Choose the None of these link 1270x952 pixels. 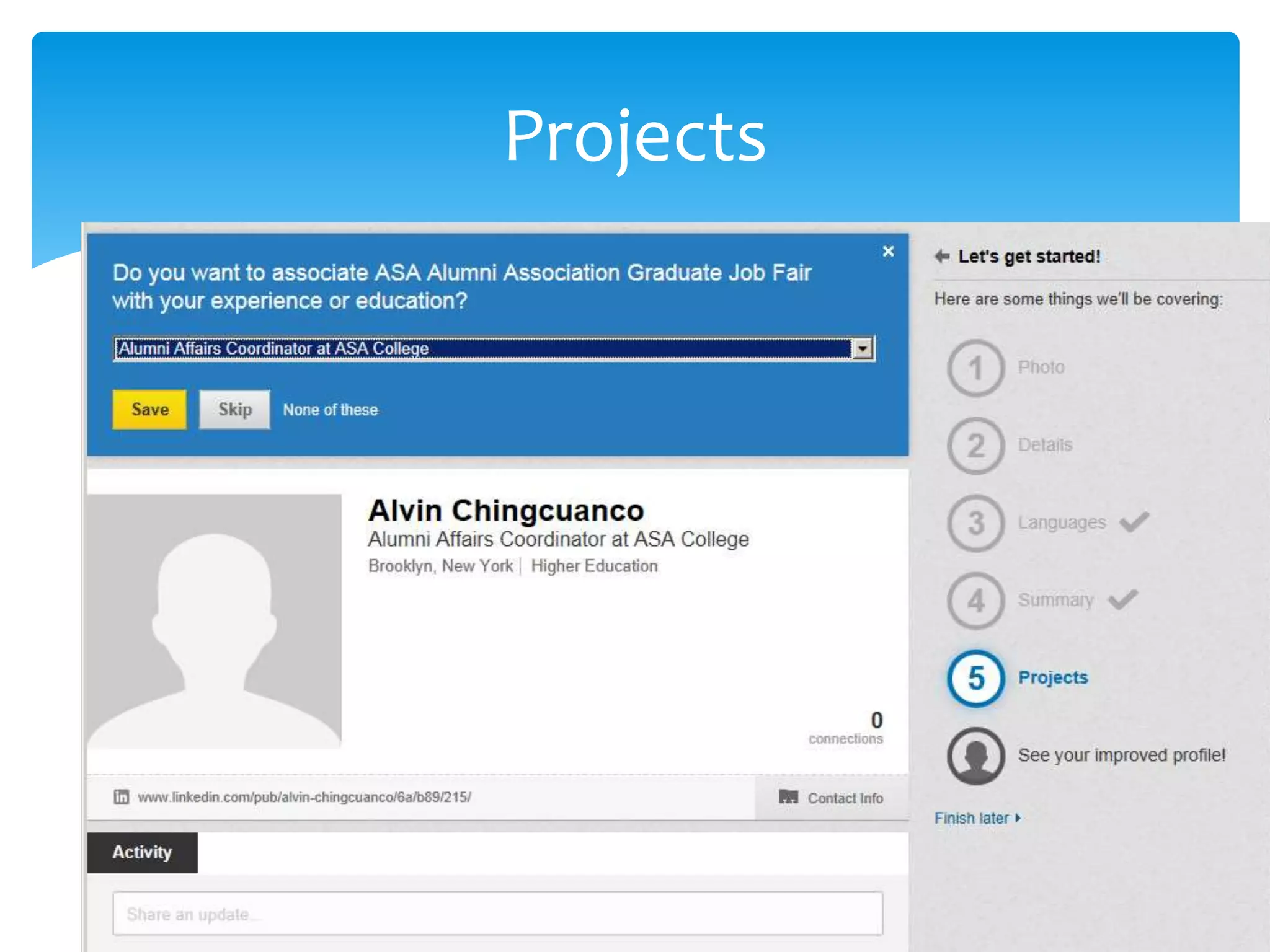point(331,410)
